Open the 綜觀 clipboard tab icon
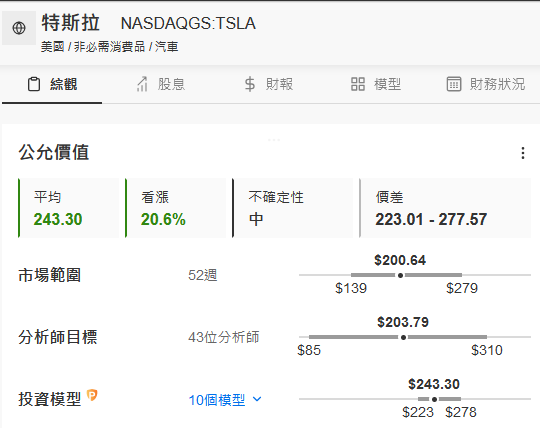540x428 pixels. (34, 84)
